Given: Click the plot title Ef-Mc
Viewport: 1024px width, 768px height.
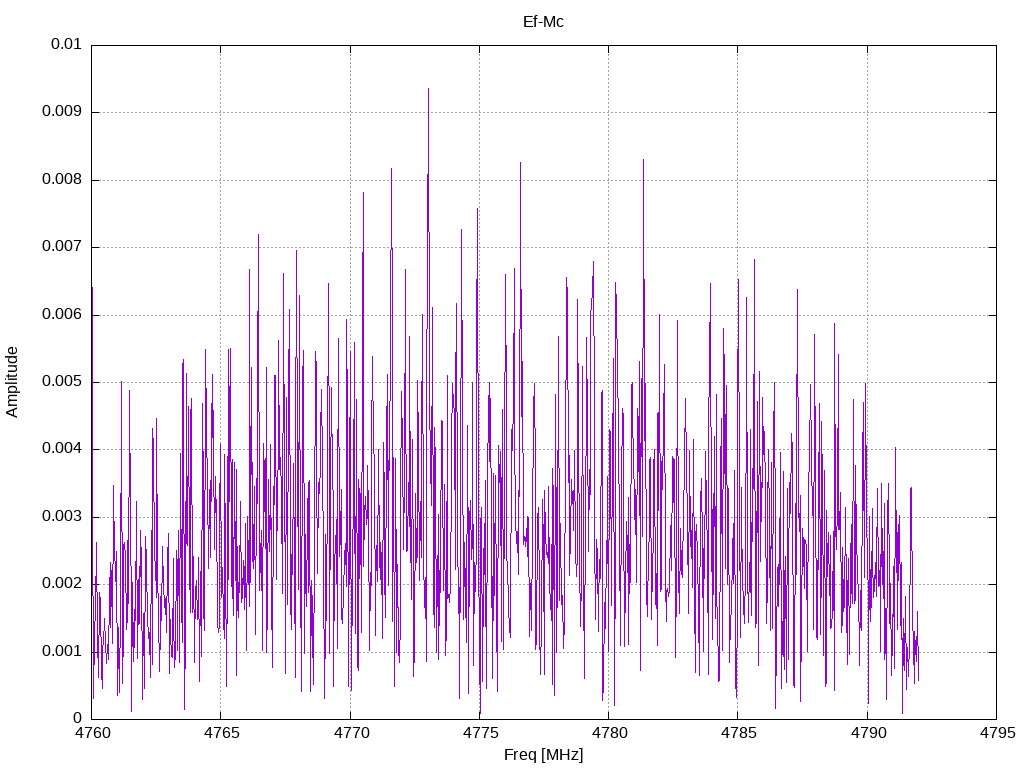Looking at the screenshot, I should 543,22.
